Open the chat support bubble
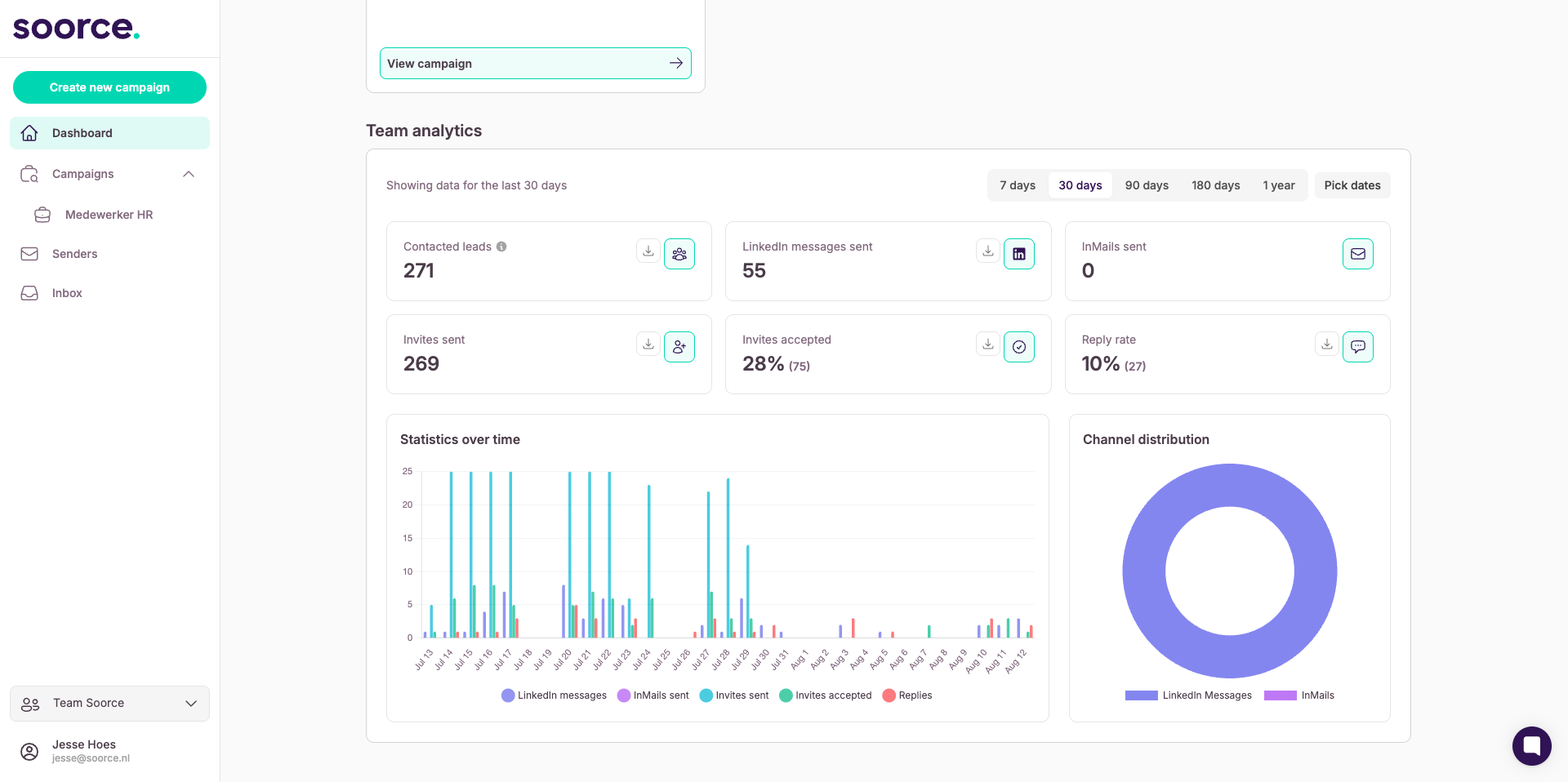Screen dimensions: 1568x782 (1532, 746)
